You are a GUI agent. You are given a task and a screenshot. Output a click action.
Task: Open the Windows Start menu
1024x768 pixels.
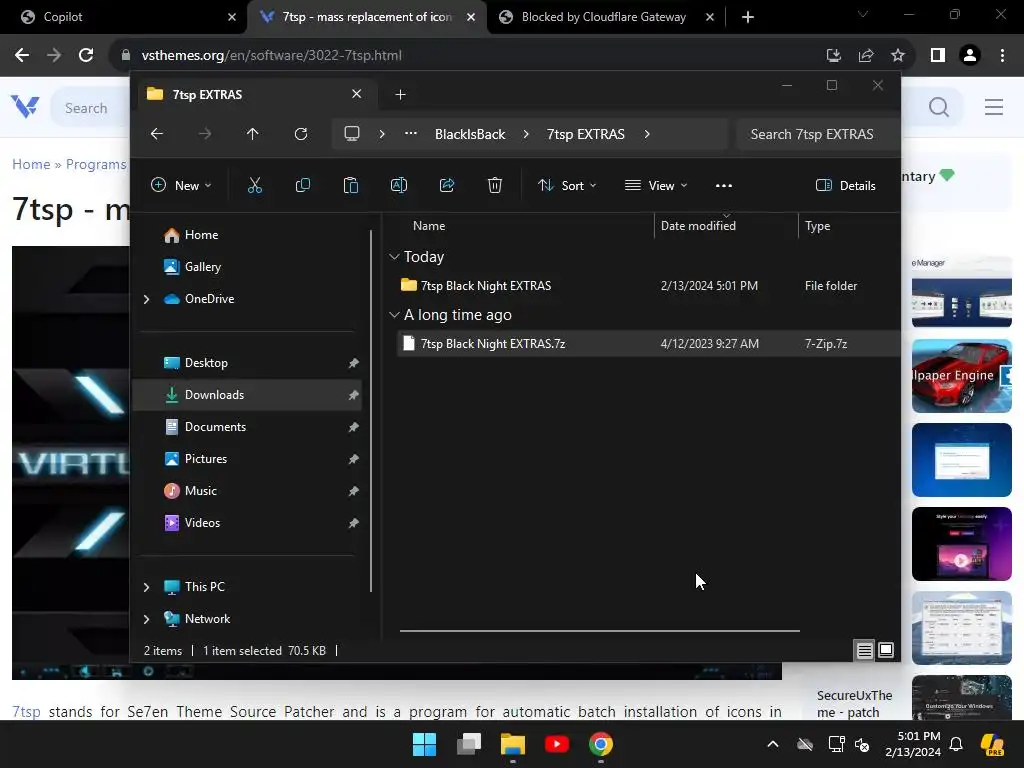pyautogui.click(x=424, y=744)
